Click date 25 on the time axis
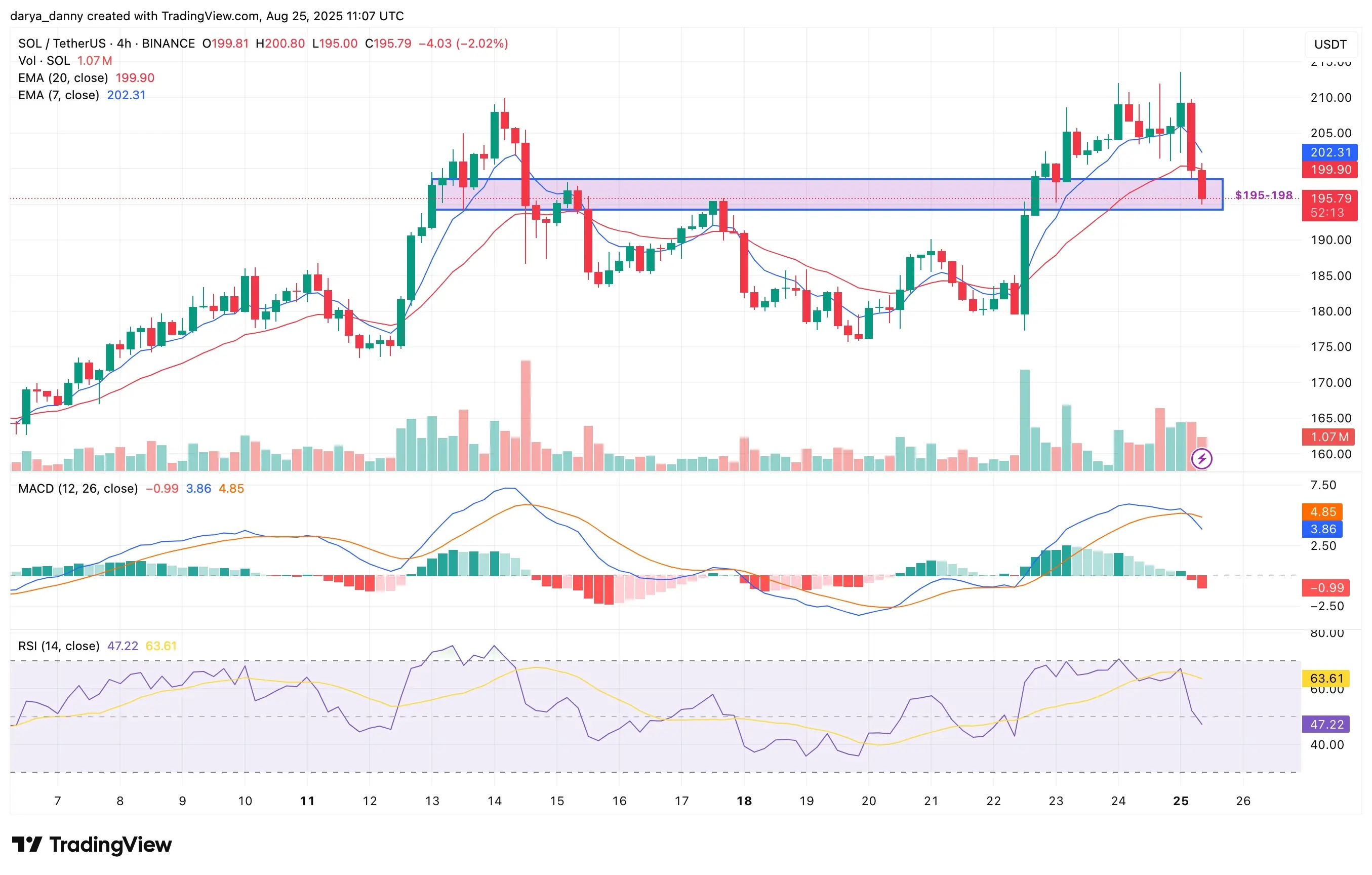Viewport: 1372px width, 875px height. (x=1181, y=801)
